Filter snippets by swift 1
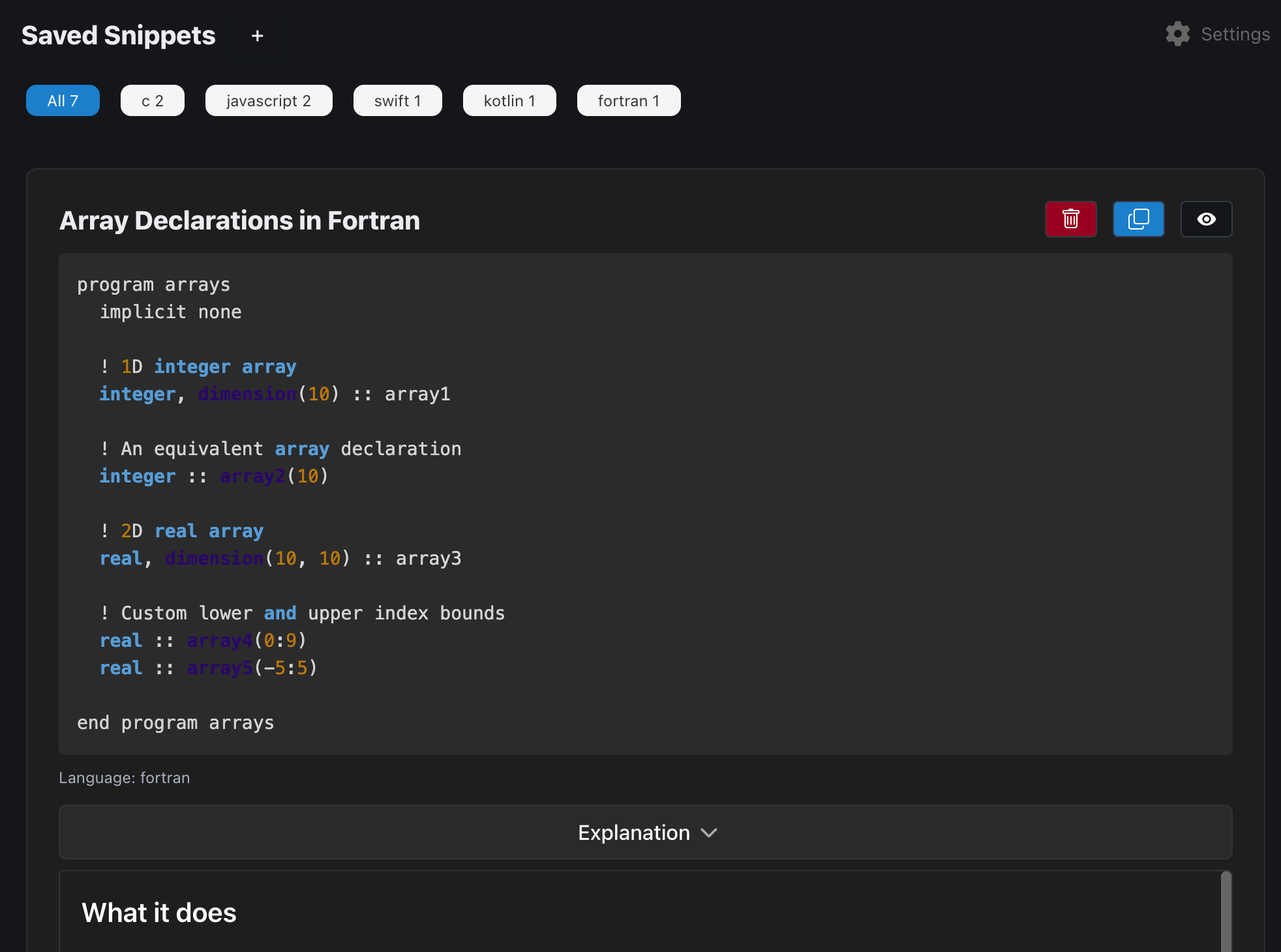 (x=398, y=100)
